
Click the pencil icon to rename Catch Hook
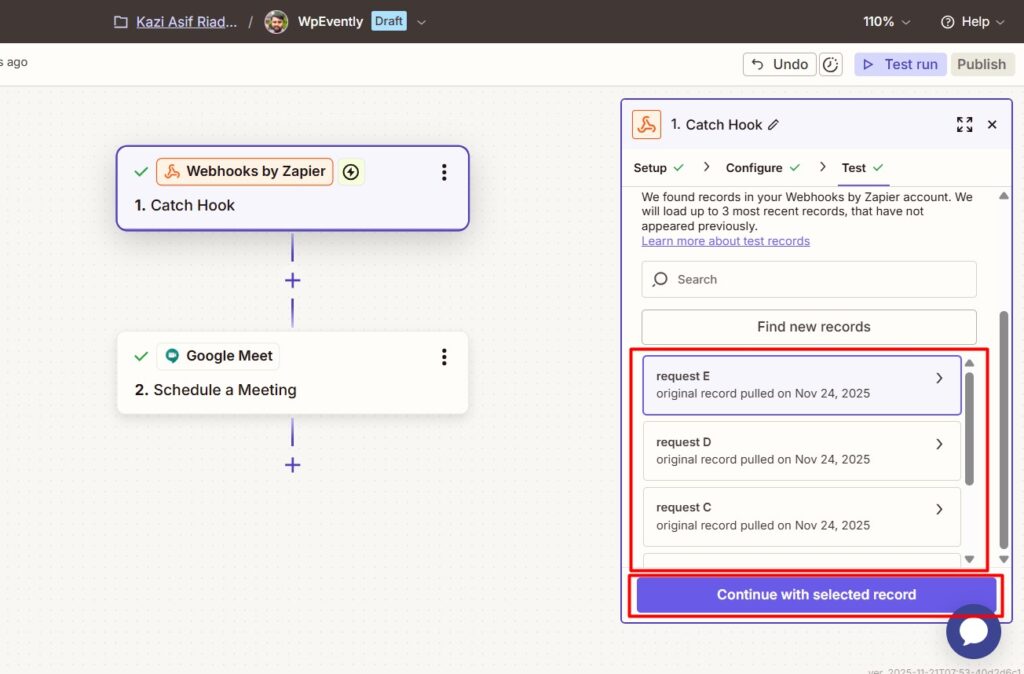(772, 124)
